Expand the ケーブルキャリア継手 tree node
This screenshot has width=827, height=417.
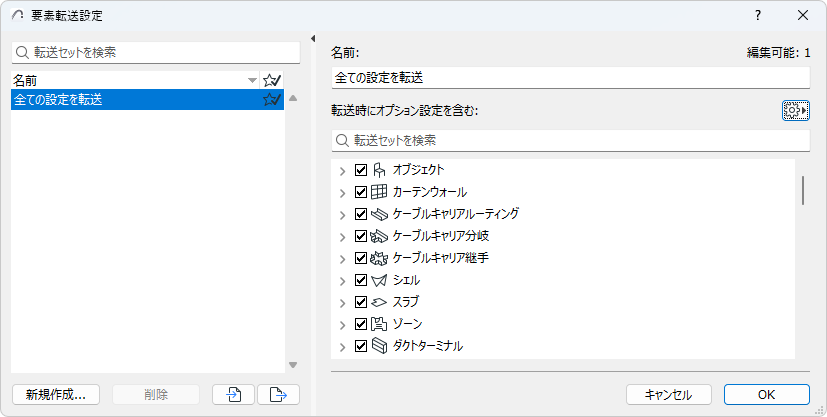click(x=343, y=258)
